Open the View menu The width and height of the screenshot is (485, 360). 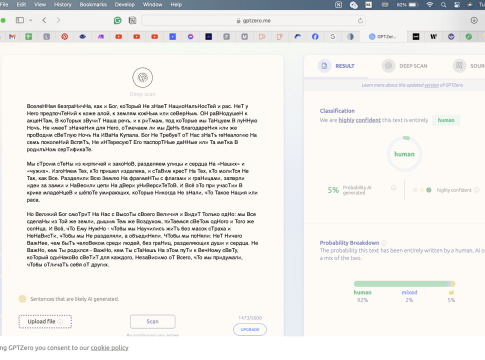click(x=40, y=5)
